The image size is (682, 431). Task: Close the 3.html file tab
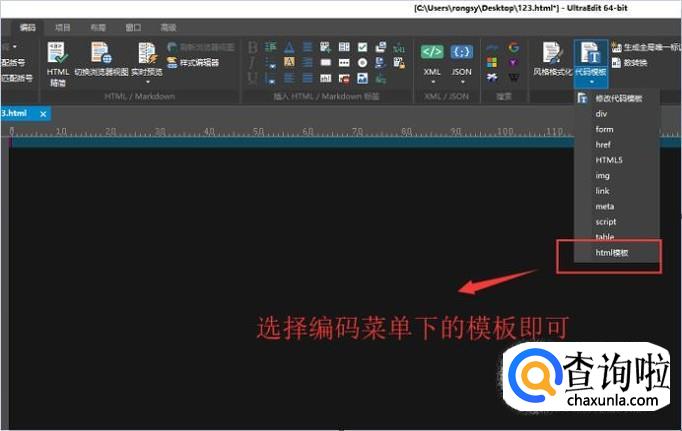(43, 114)
